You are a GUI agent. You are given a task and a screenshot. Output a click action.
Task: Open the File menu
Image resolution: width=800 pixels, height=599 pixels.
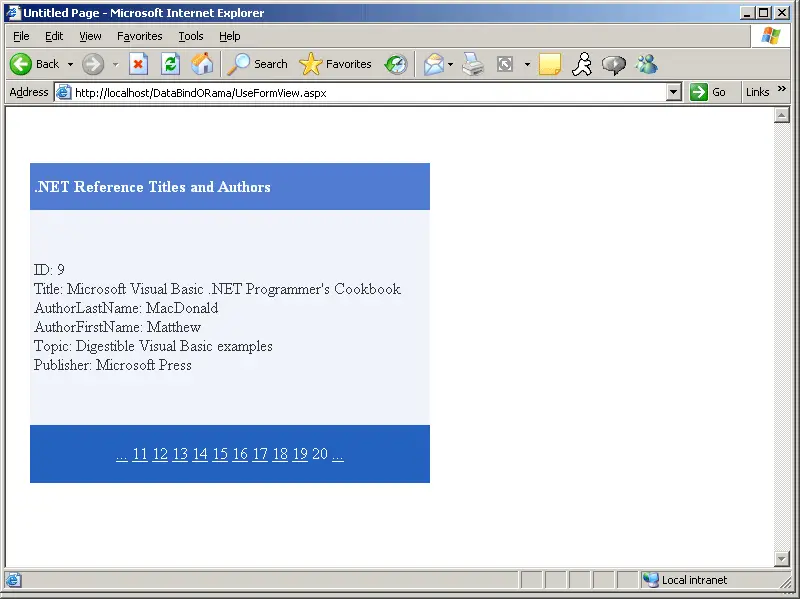pyautogui.click(x=21, y=36)
